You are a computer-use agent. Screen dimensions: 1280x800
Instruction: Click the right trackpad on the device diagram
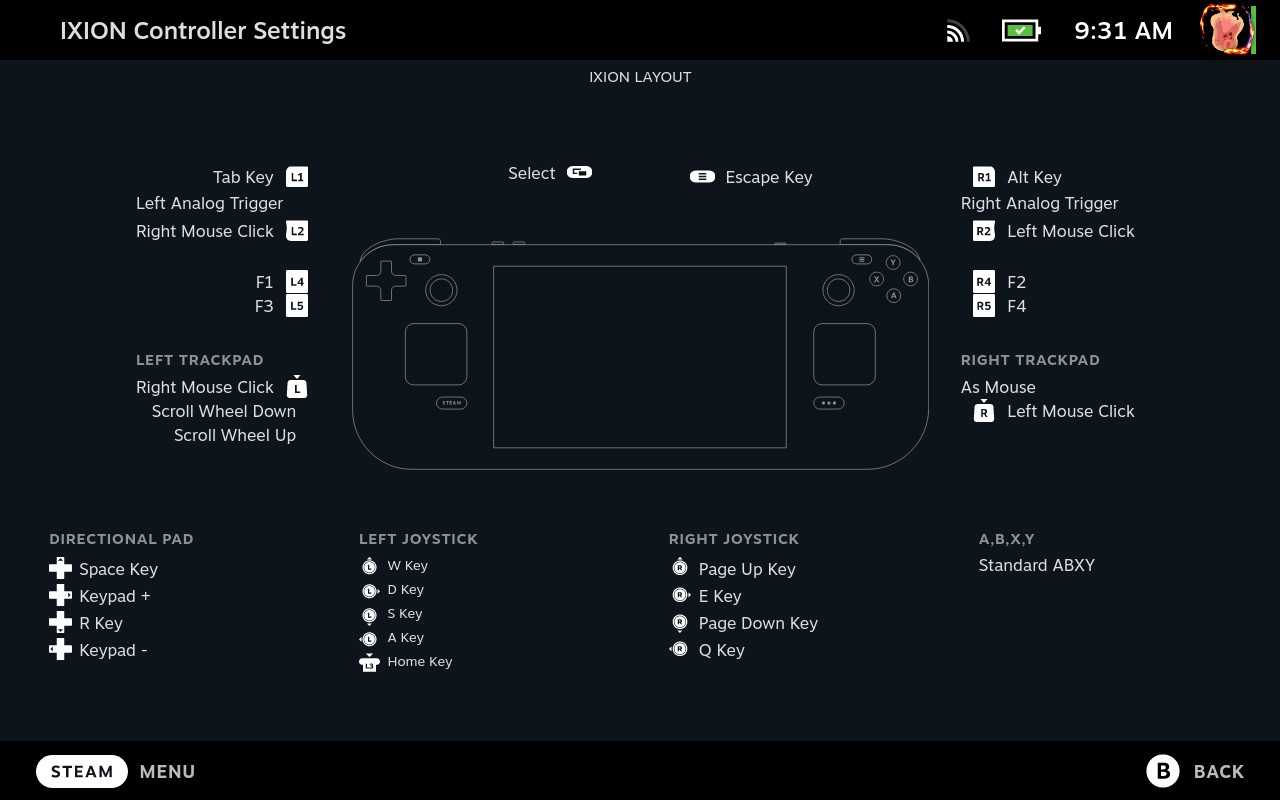(x=844, y=354)
